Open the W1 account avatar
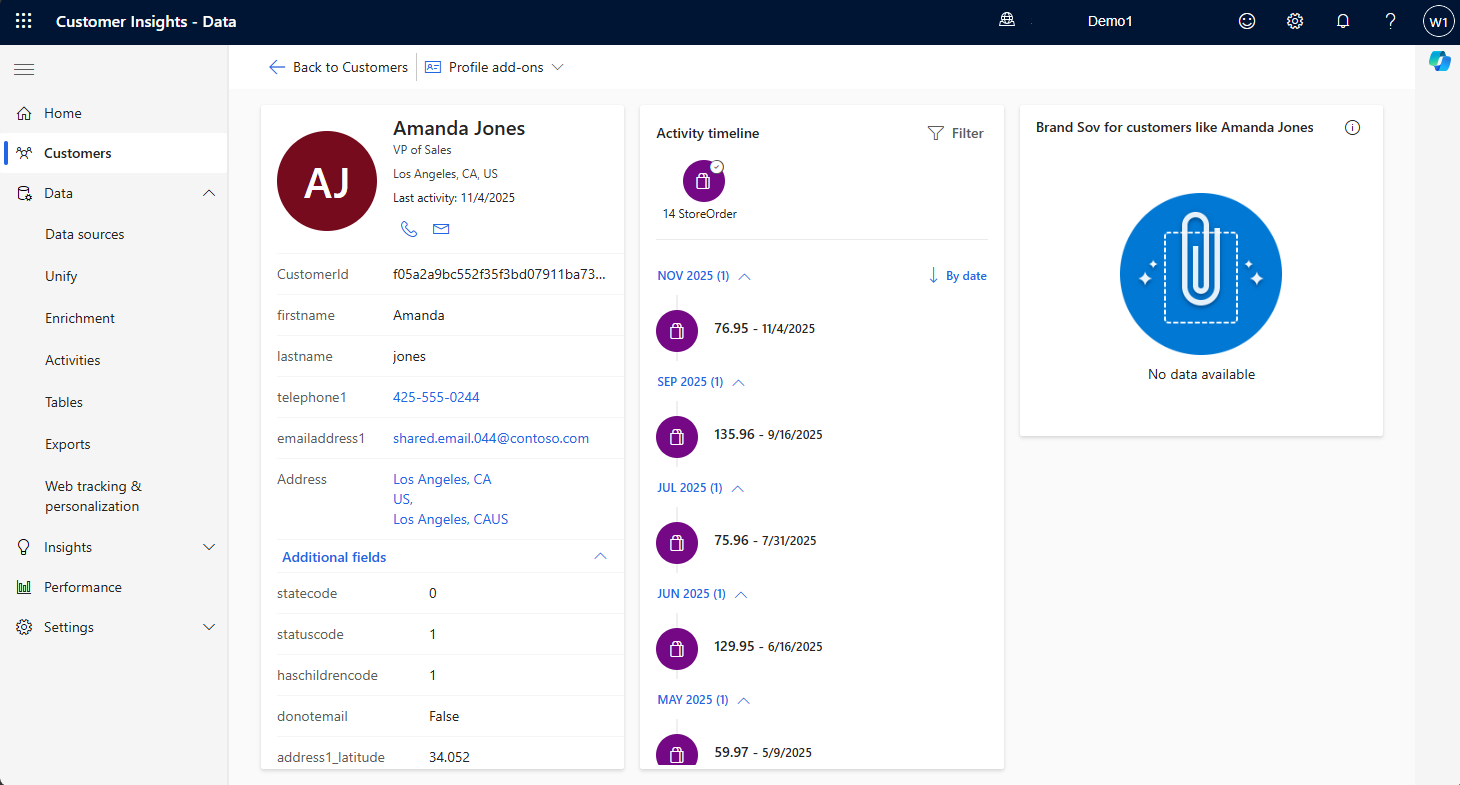This screenshot has height=785, width=1460. click(x=1438, y=21)
